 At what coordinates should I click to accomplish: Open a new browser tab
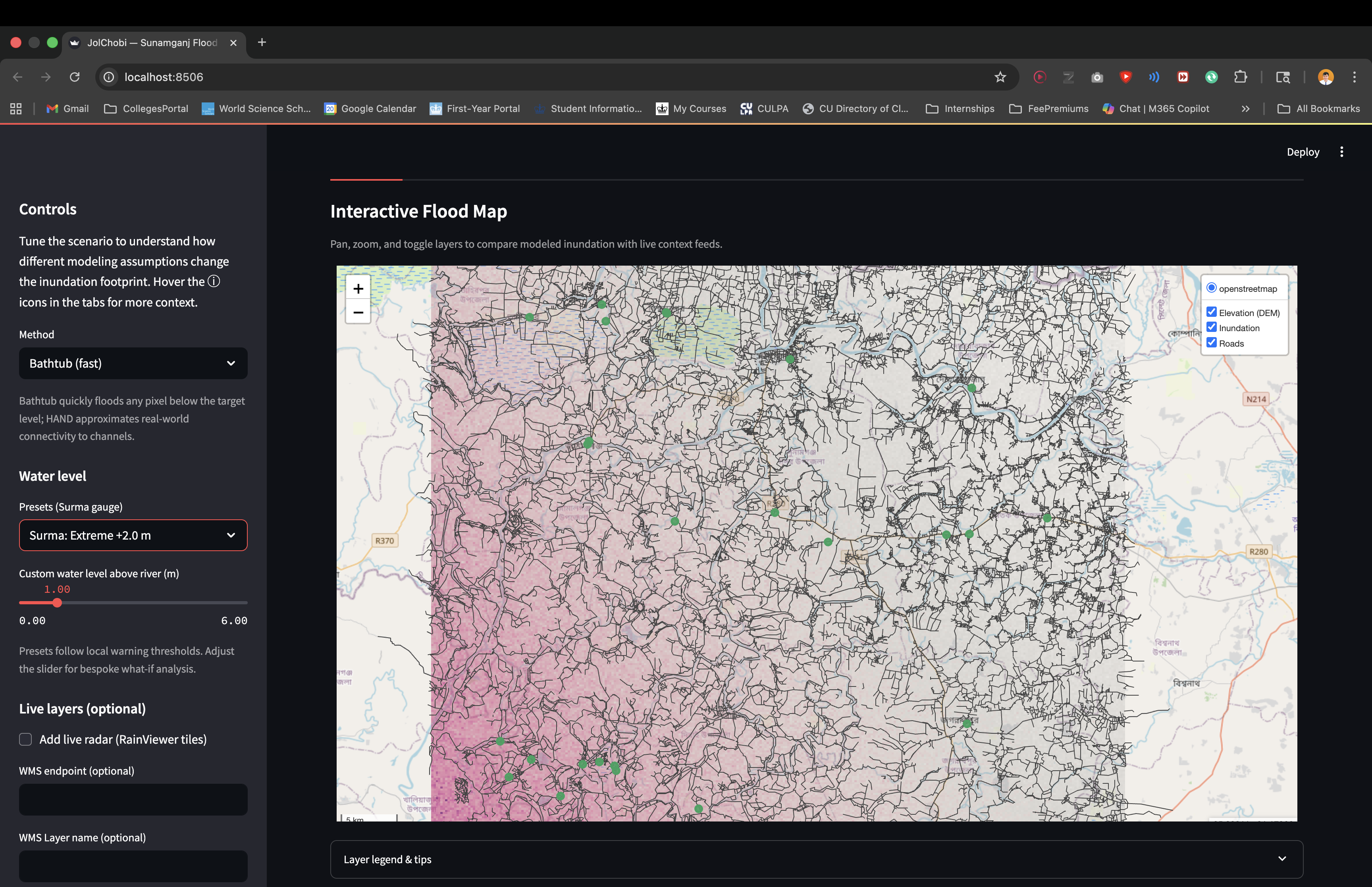pos(262,42)
